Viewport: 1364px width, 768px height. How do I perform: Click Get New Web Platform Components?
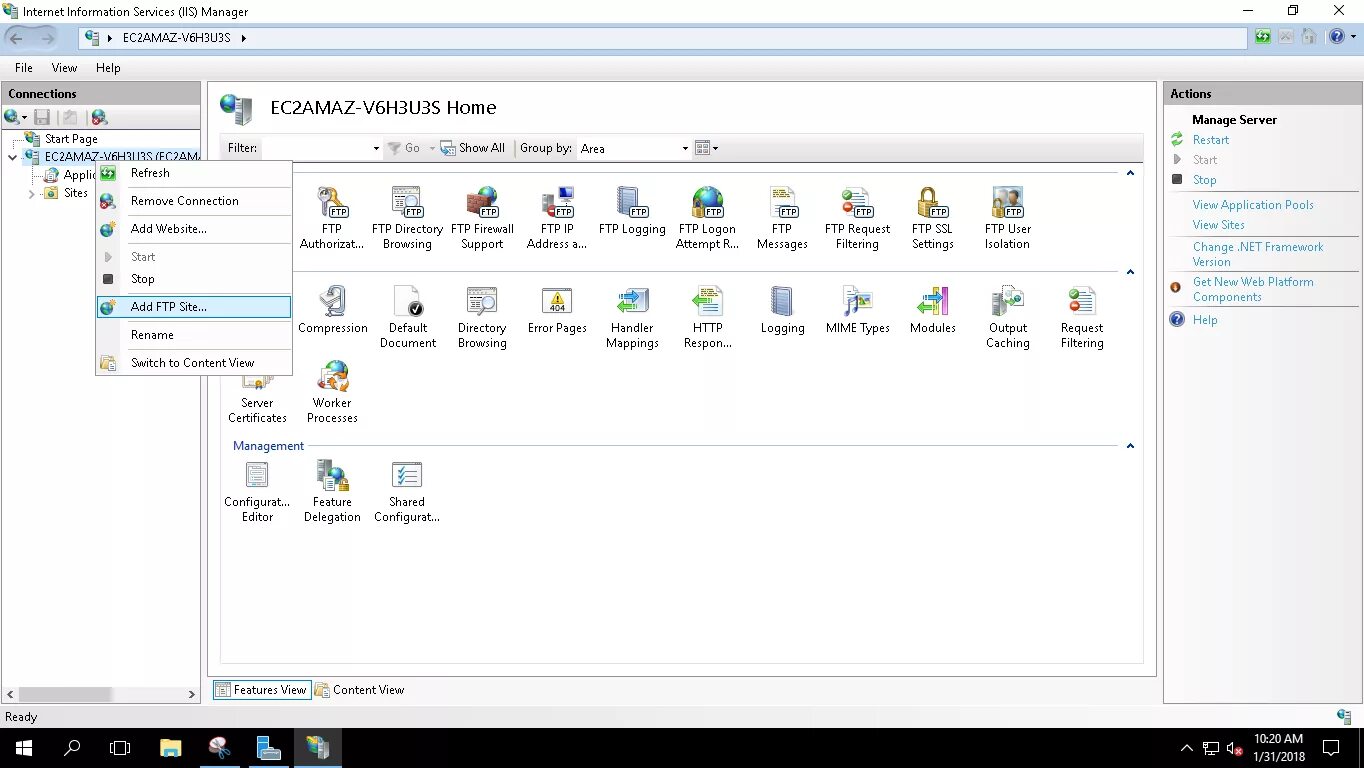coord(1253,289)
